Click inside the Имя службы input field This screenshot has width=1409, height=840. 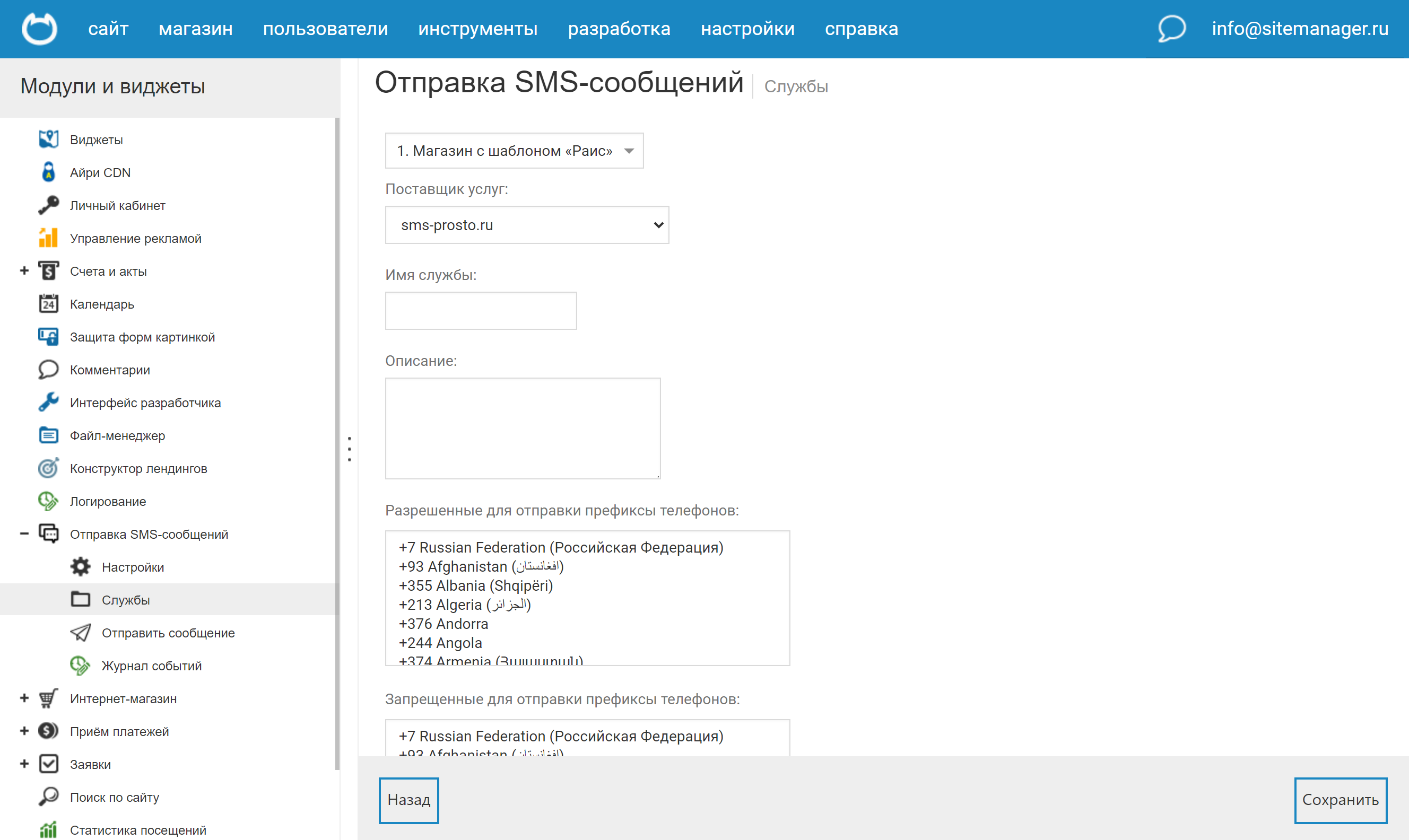pos(480,310)
